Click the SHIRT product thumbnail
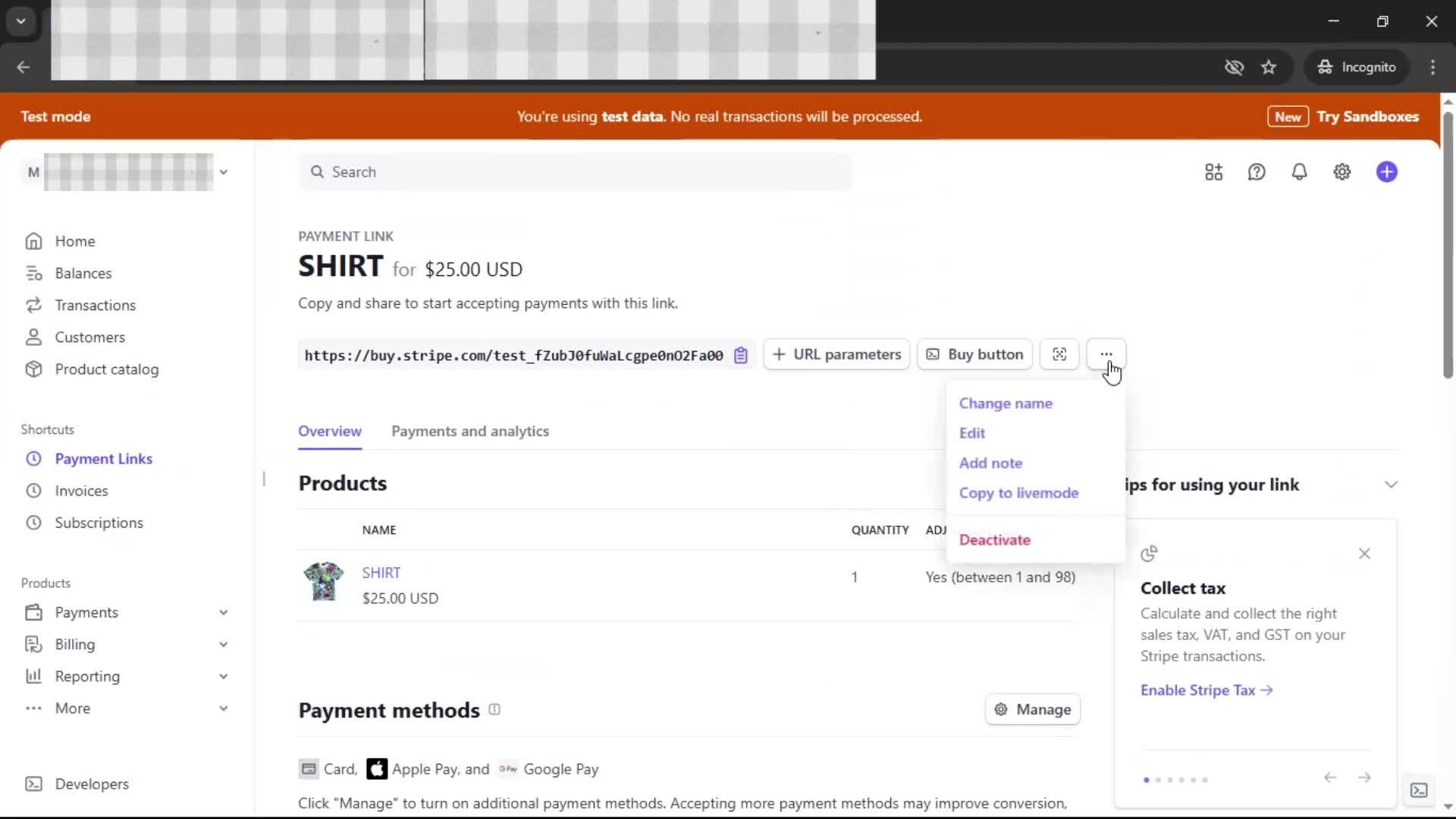Viewport: 1456px width, 819px height. tap(324, 582)
